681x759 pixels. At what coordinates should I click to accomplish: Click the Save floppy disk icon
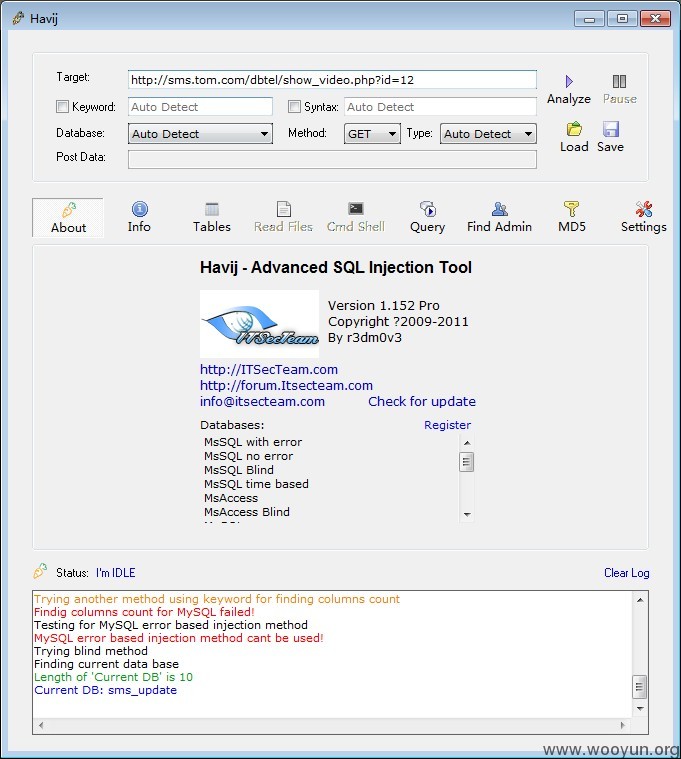pos(610,129)
